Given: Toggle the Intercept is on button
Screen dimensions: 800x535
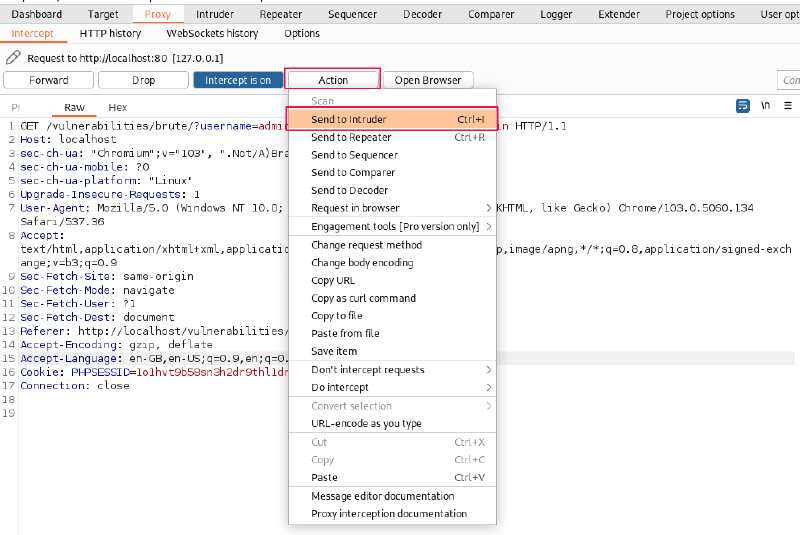Looking at the screenshot, I should [x=238, y=80].
